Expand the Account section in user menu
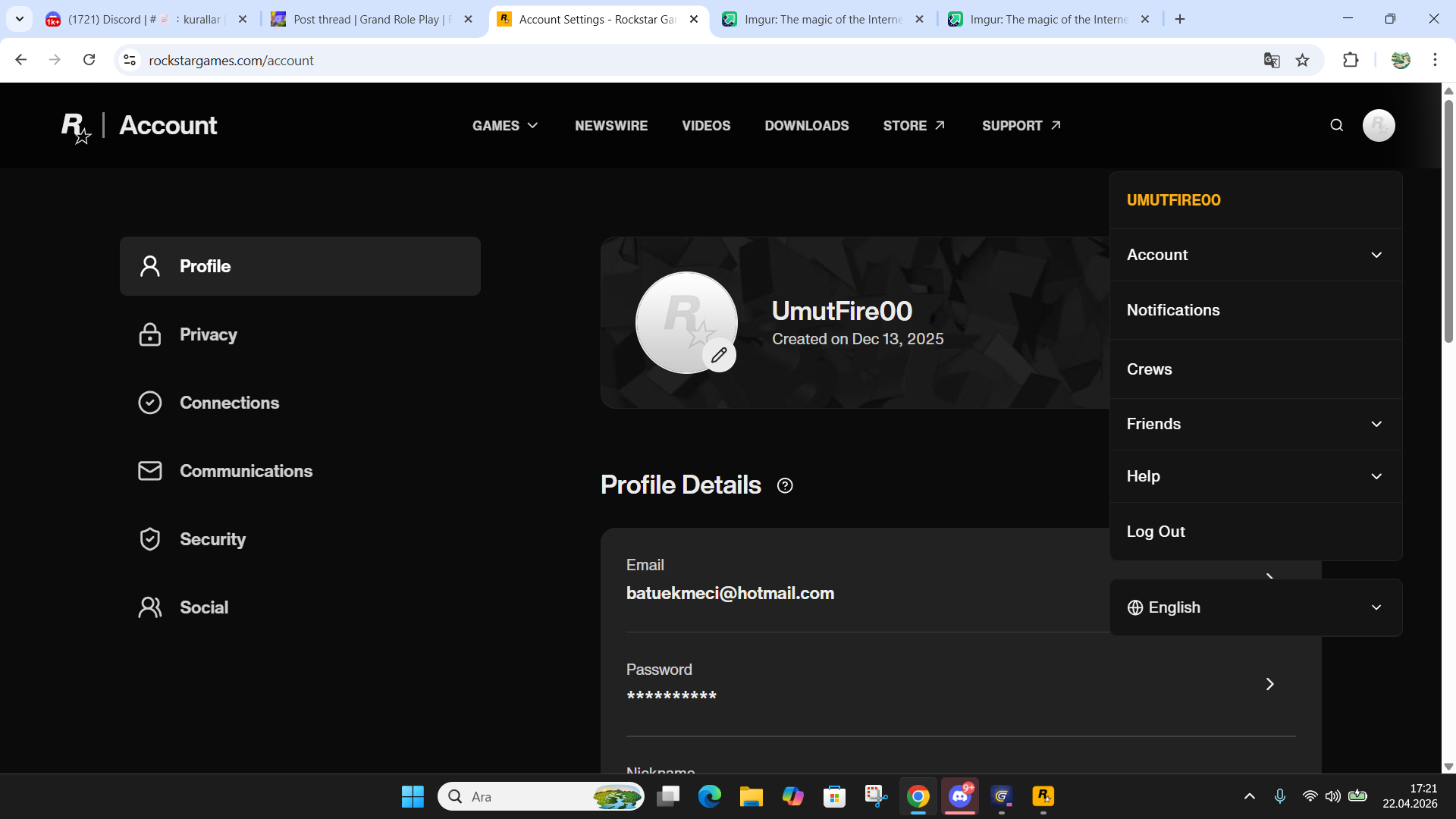 coord(1256,255)
